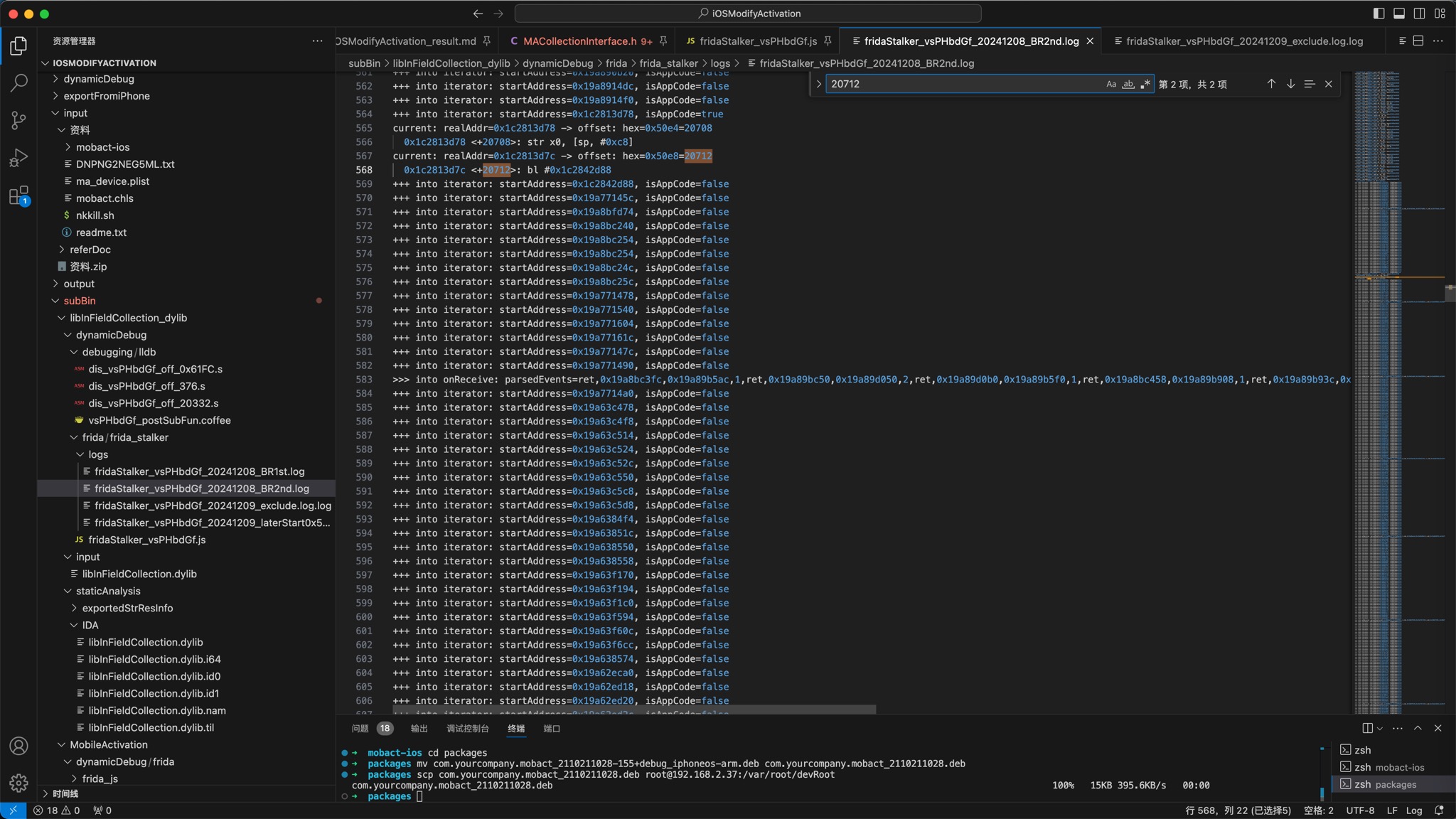1456x819 pixels.
Task: Go back with navigation arrow
Action: (x=478, y=14)
